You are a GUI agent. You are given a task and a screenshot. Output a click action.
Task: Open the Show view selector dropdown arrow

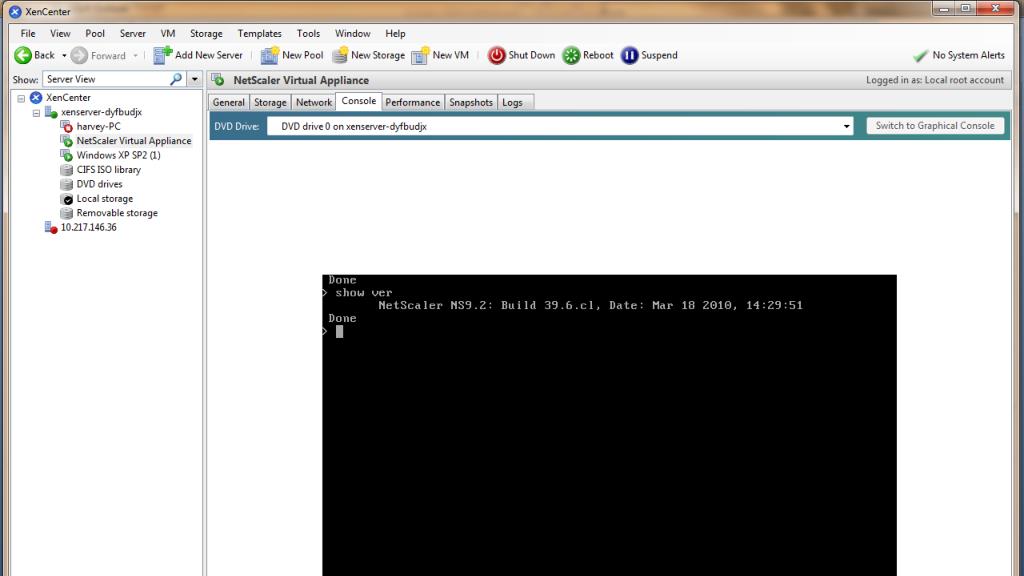195,79
